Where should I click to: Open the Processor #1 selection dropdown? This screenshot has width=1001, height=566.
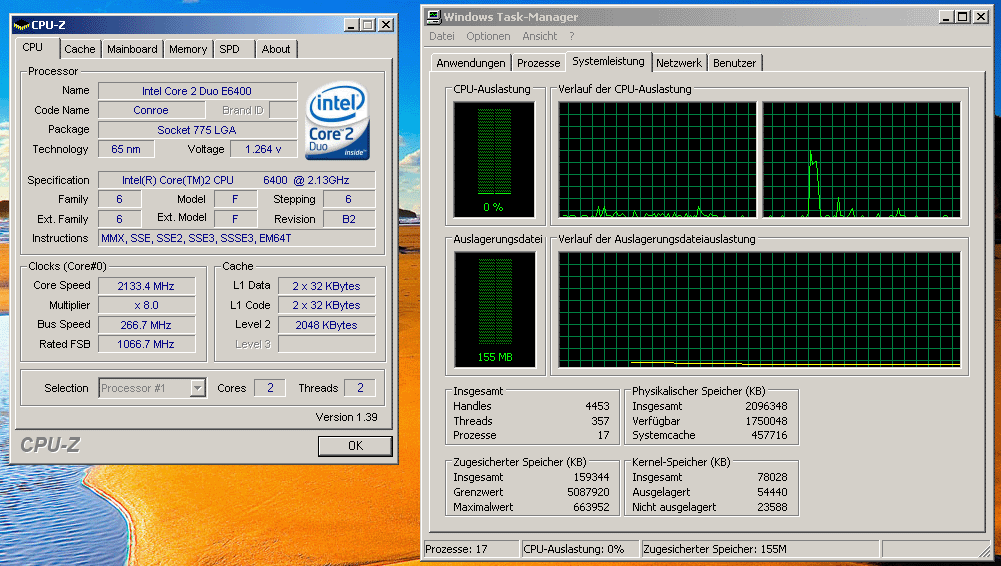pyautogui.click(x=198, y=388)
